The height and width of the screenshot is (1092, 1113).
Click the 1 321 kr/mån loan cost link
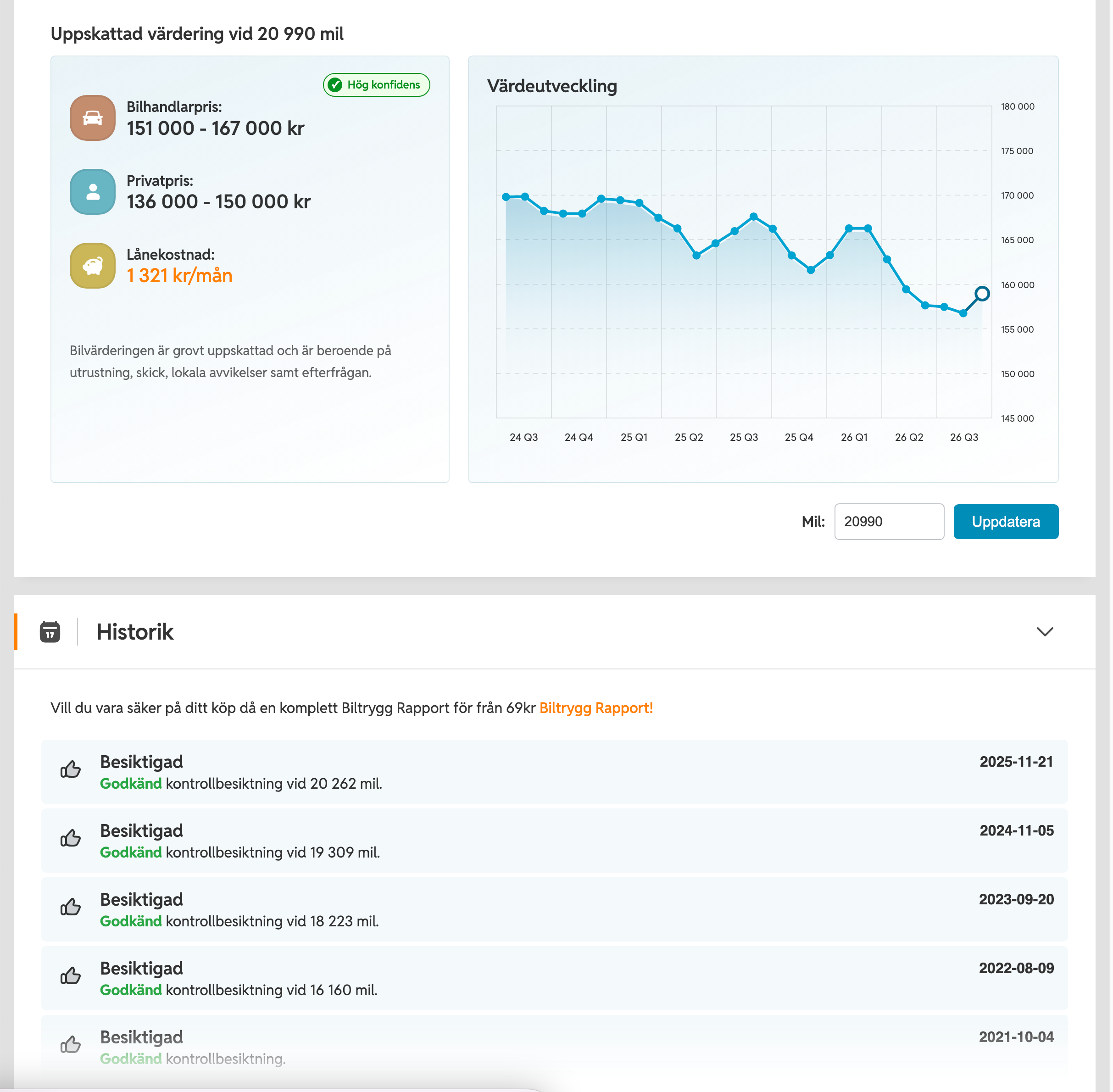pyautogui.click(x=179, y=276)
